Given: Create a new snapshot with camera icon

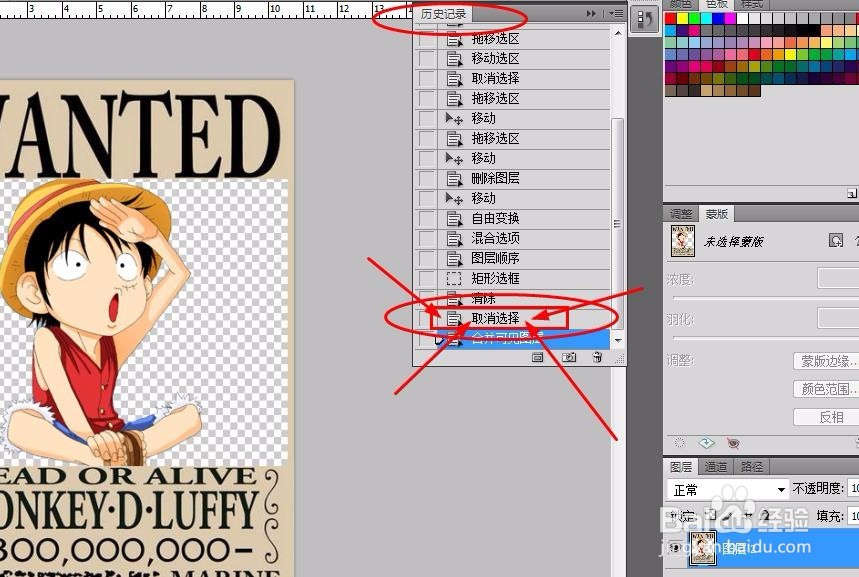Looking at the screenshot, I should pos(569,357).
